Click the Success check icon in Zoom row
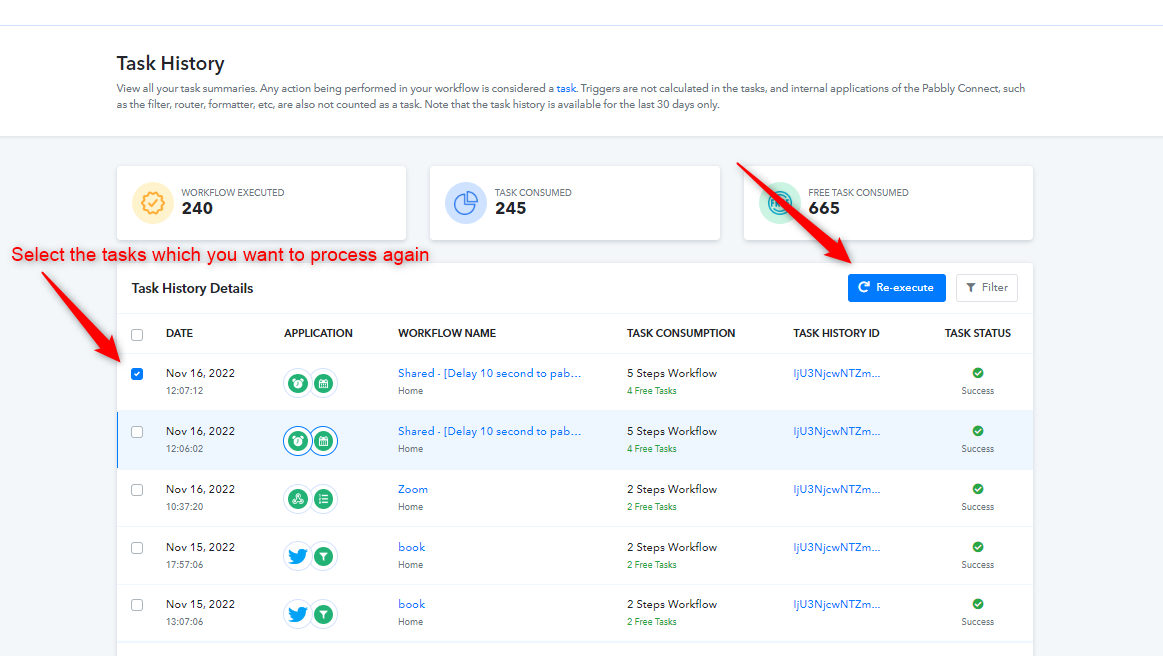Image resolution: width=1163 pixels, height=656 pixels. pos(978,489)
